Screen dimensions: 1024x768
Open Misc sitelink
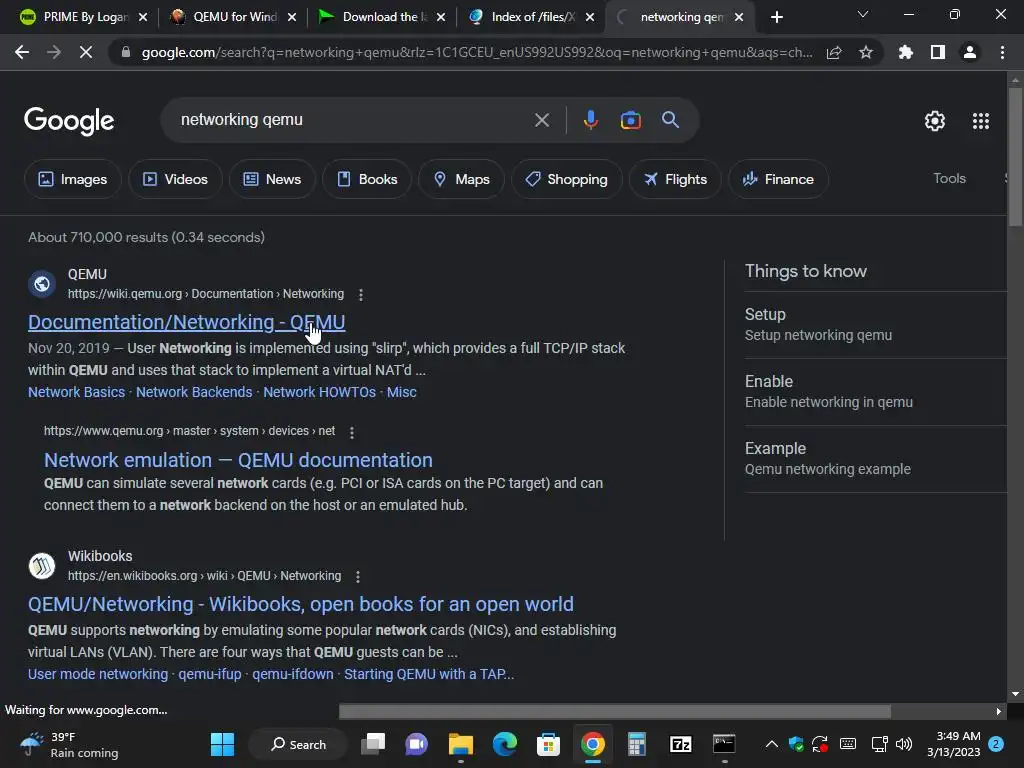(x=402, y=392)
